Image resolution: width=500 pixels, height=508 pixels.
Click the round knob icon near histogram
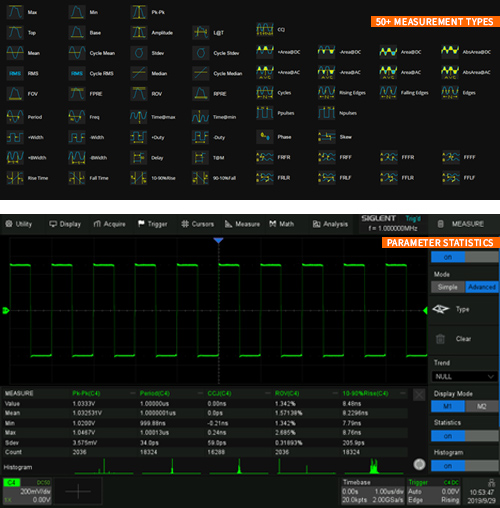419,464
